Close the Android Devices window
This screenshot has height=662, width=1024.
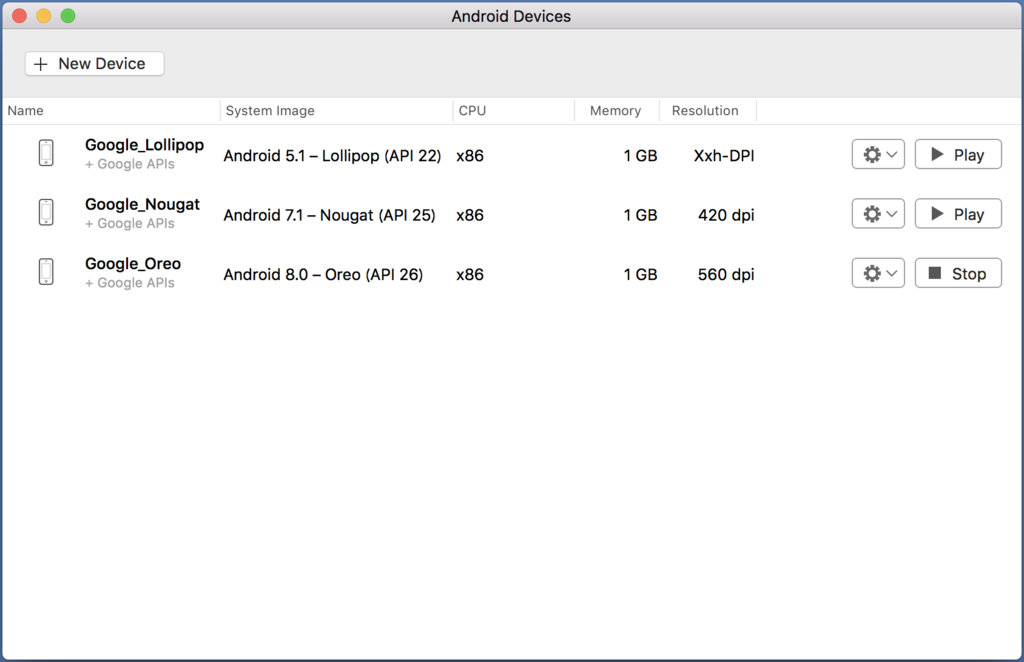[20, 16]
